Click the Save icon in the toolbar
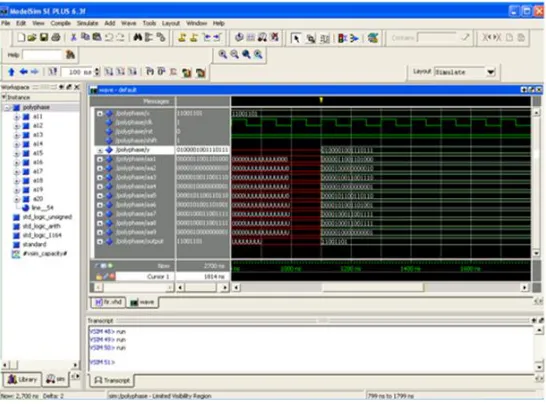546x404 pixels. tap(44, 37)
